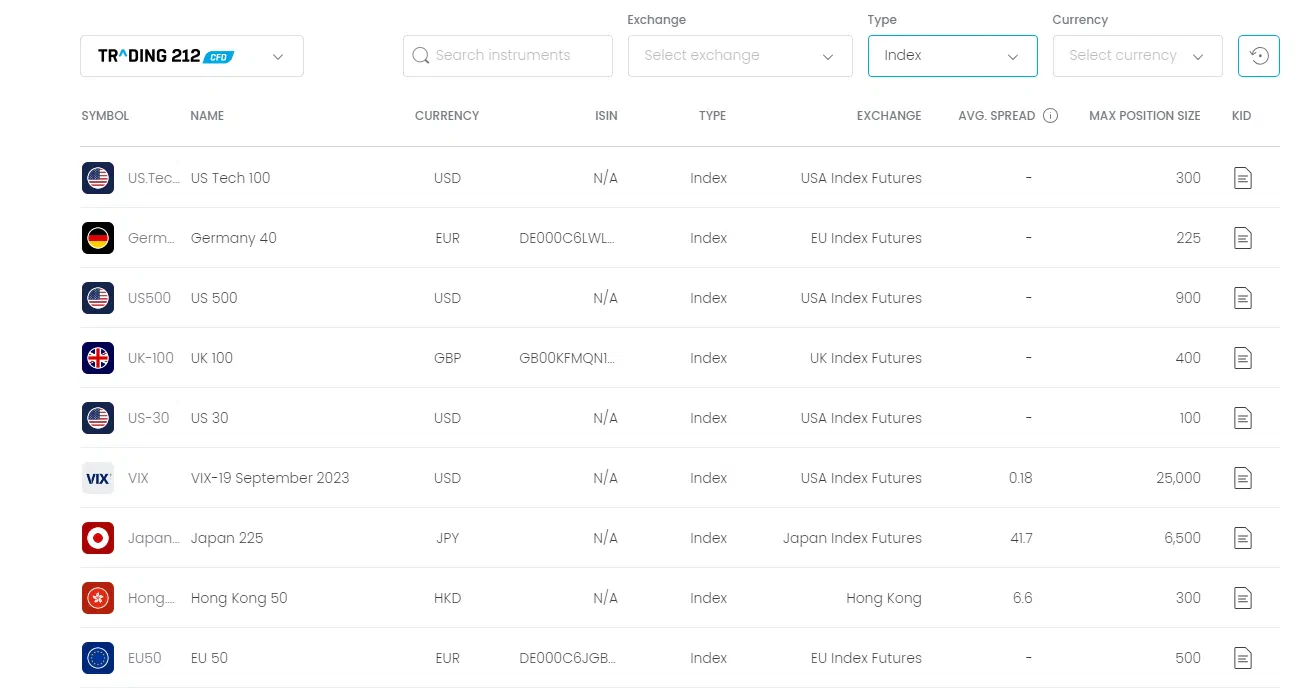Click the Hong Kong flag icon
The image size is (1314, 692).
(x=98, y=598)
